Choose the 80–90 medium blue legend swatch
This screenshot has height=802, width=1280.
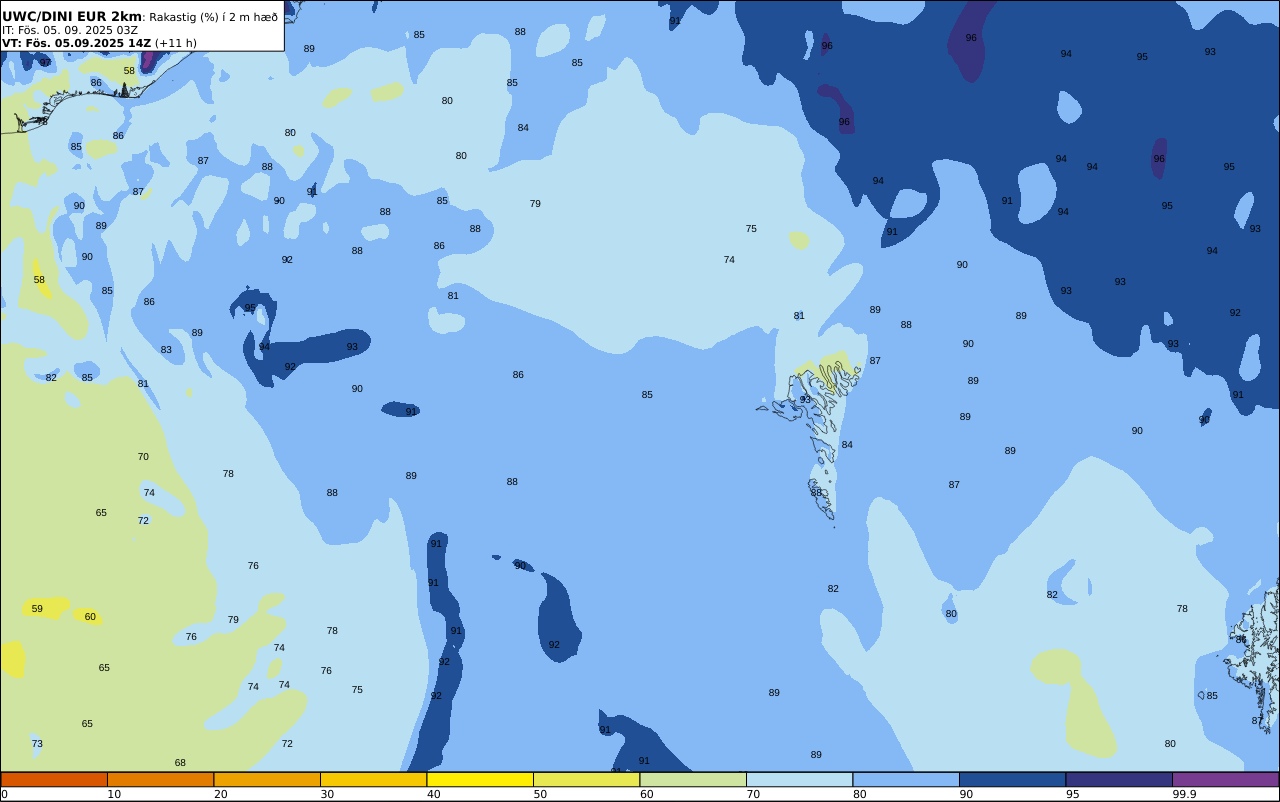(x=906, y=779)
